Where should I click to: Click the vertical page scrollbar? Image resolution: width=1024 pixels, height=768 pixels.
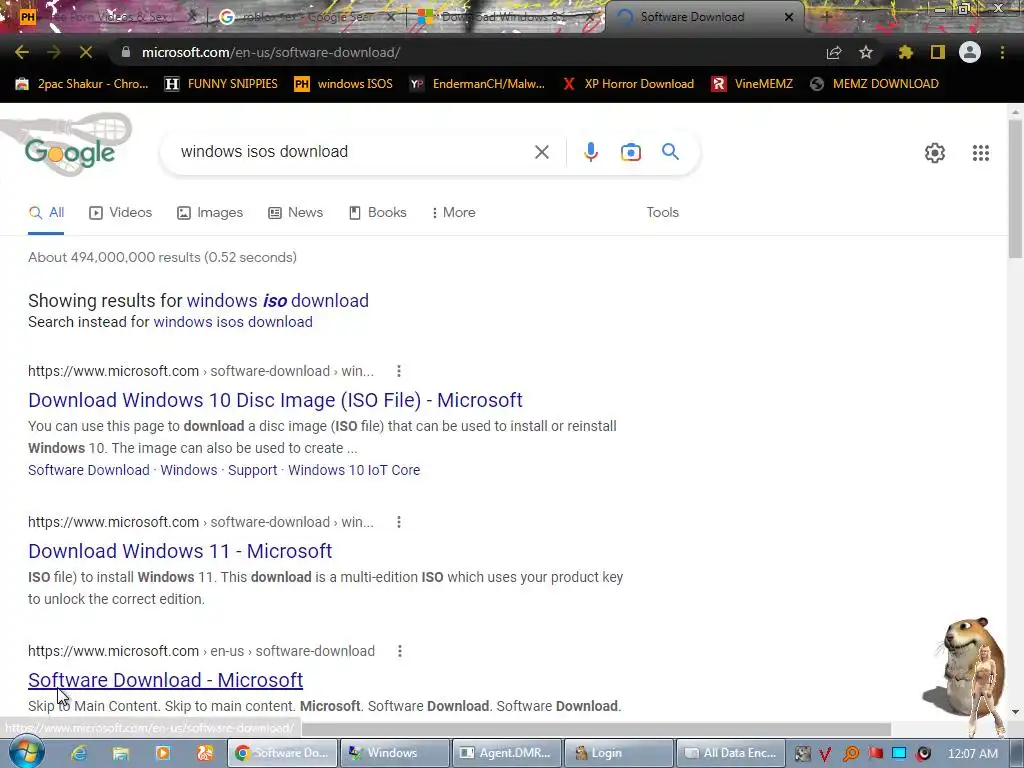click(x=1015, y=189)
